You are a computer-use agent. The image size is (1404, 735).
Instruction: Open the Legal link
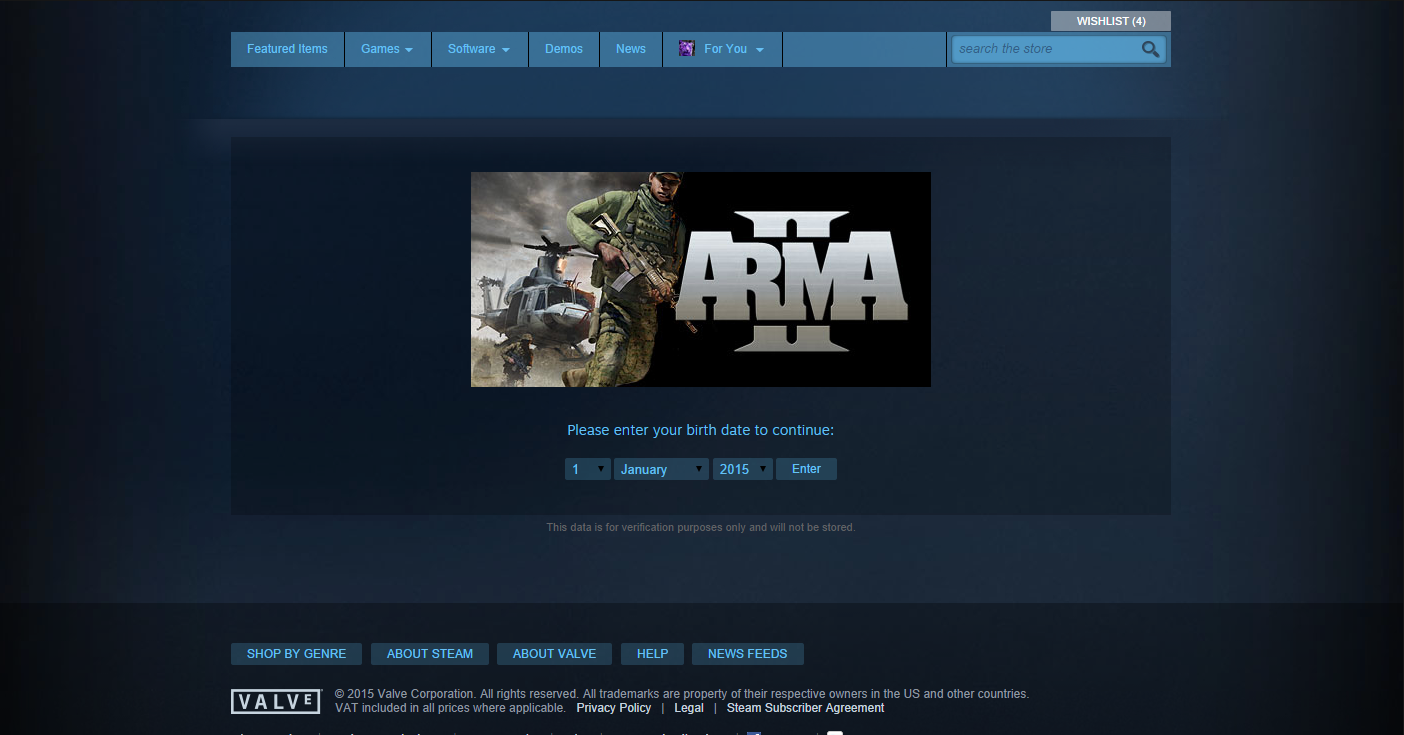click(689, 708)
